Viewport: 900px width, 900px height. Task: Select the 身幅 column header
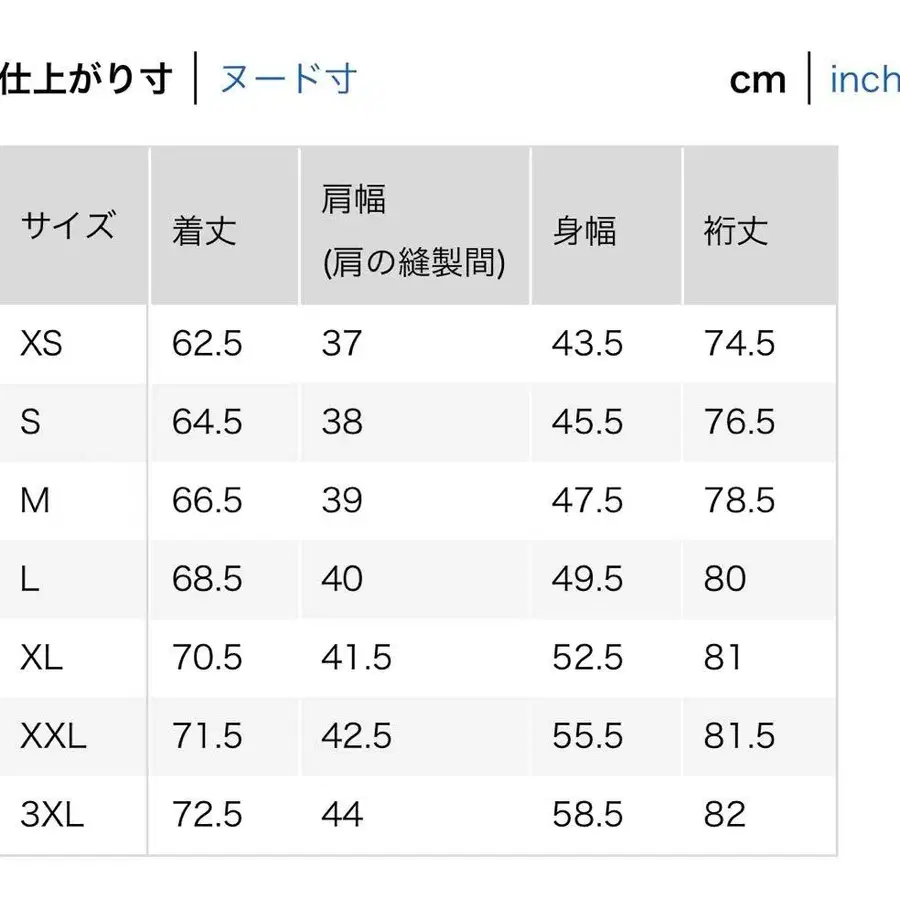(x=585, y=232)
